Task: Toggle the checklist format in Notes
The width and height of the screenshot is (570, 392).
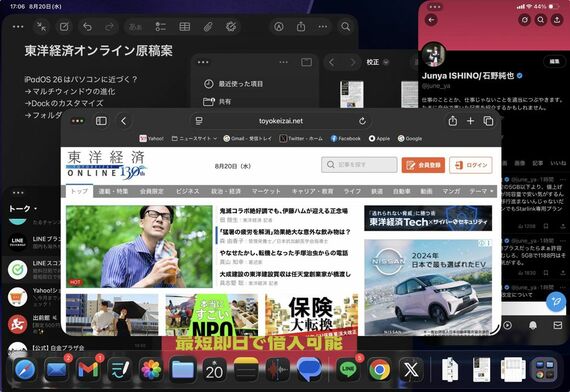Action: tap(161, 27)
